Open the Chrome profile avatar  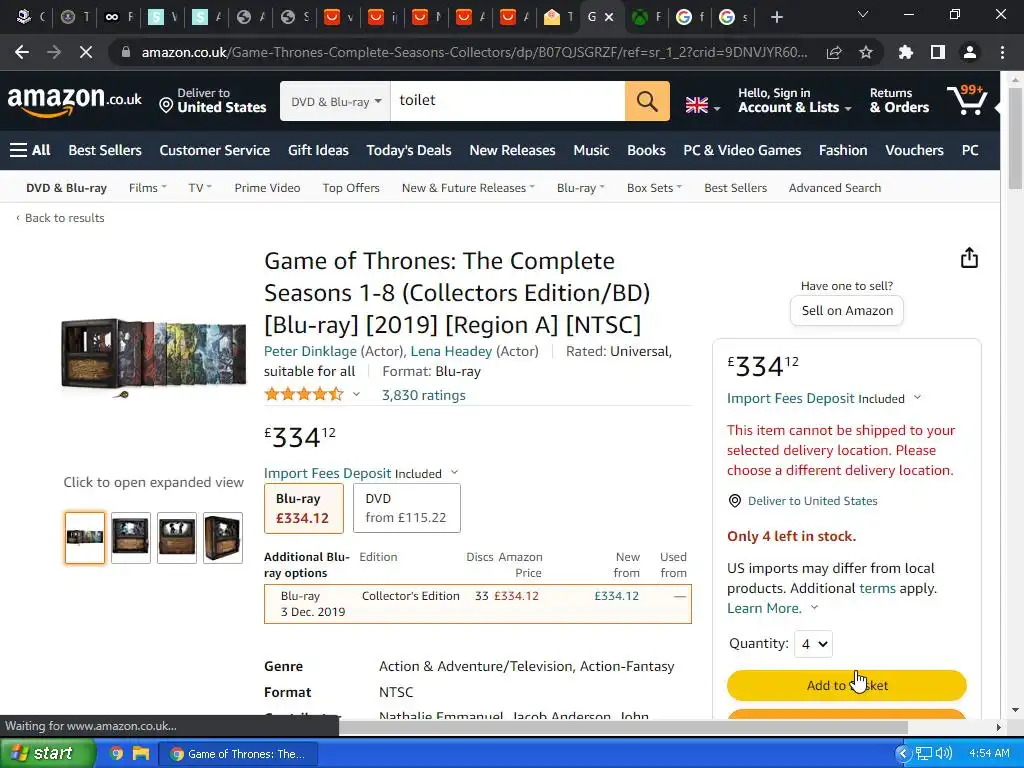point(970,52)
